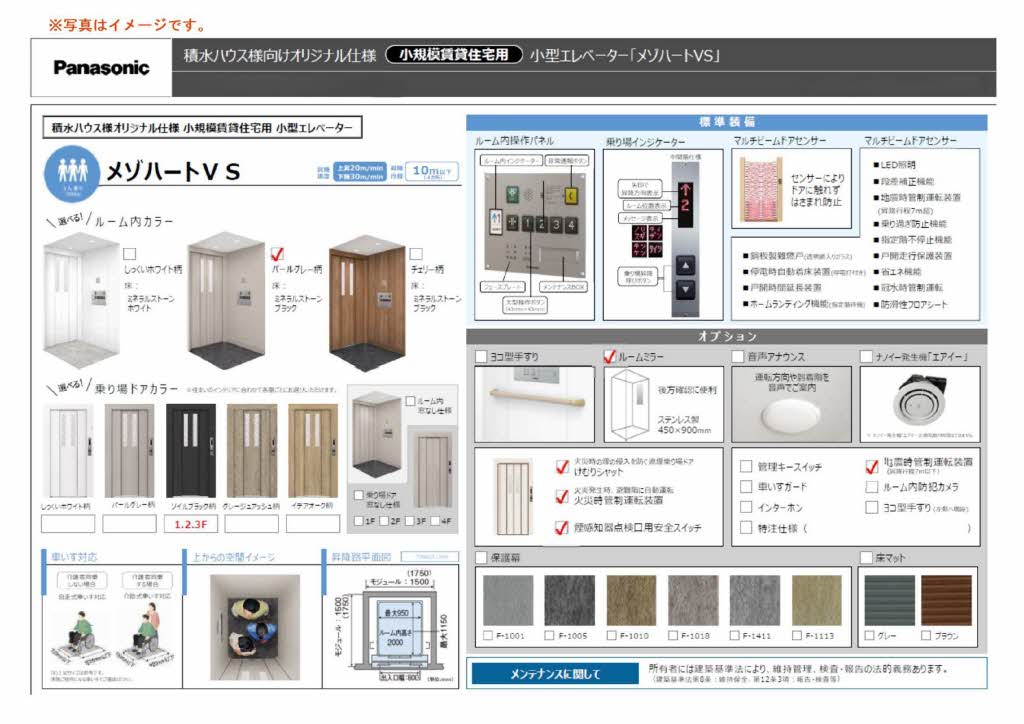This screenshot has width=1024, height=724.
Task: Uncheck the パールグレー柄 room color box
Action: [277, 254]
